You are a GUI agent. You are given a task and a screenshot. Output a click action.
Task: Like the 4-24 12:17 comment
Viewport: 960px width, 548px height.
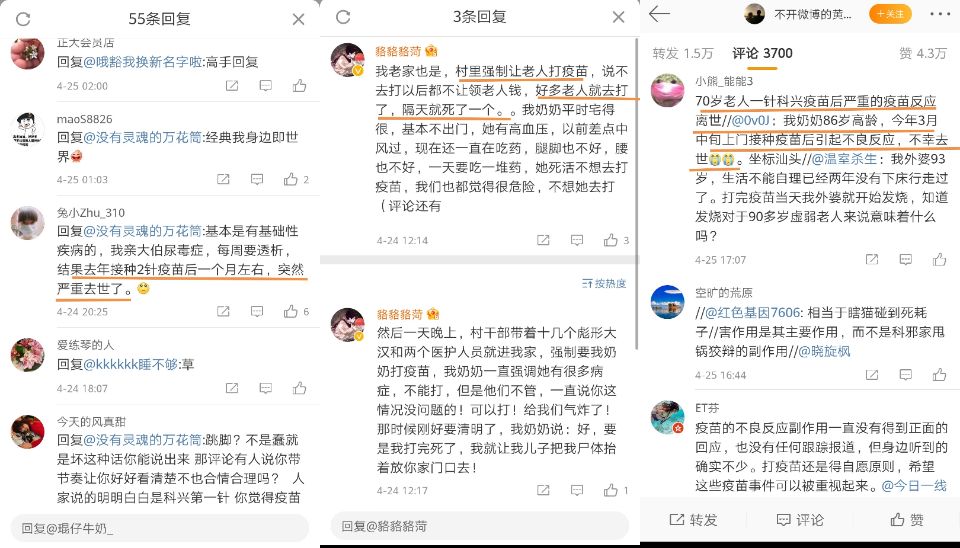point(610,490)
